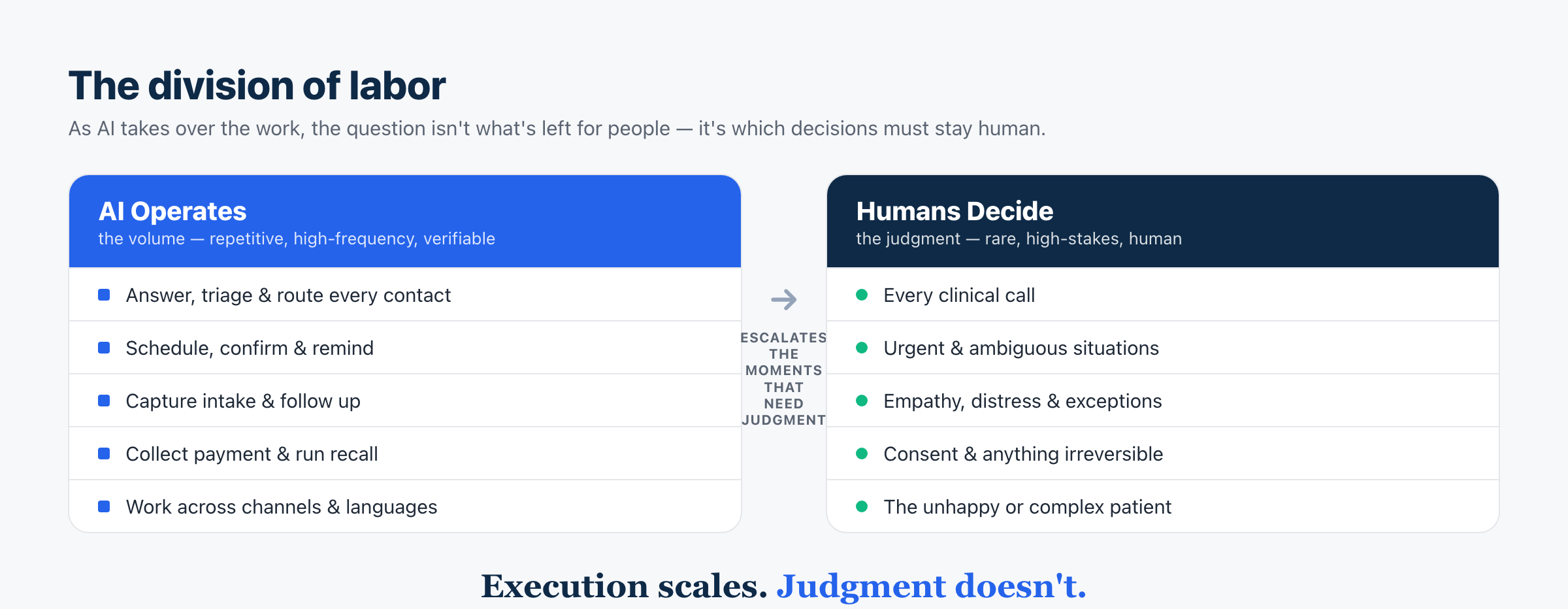Image resolution: width=1568 pixels, height=609 pixels.
Task: Click 'The division of labor' heading
Action: click(257, 86)
